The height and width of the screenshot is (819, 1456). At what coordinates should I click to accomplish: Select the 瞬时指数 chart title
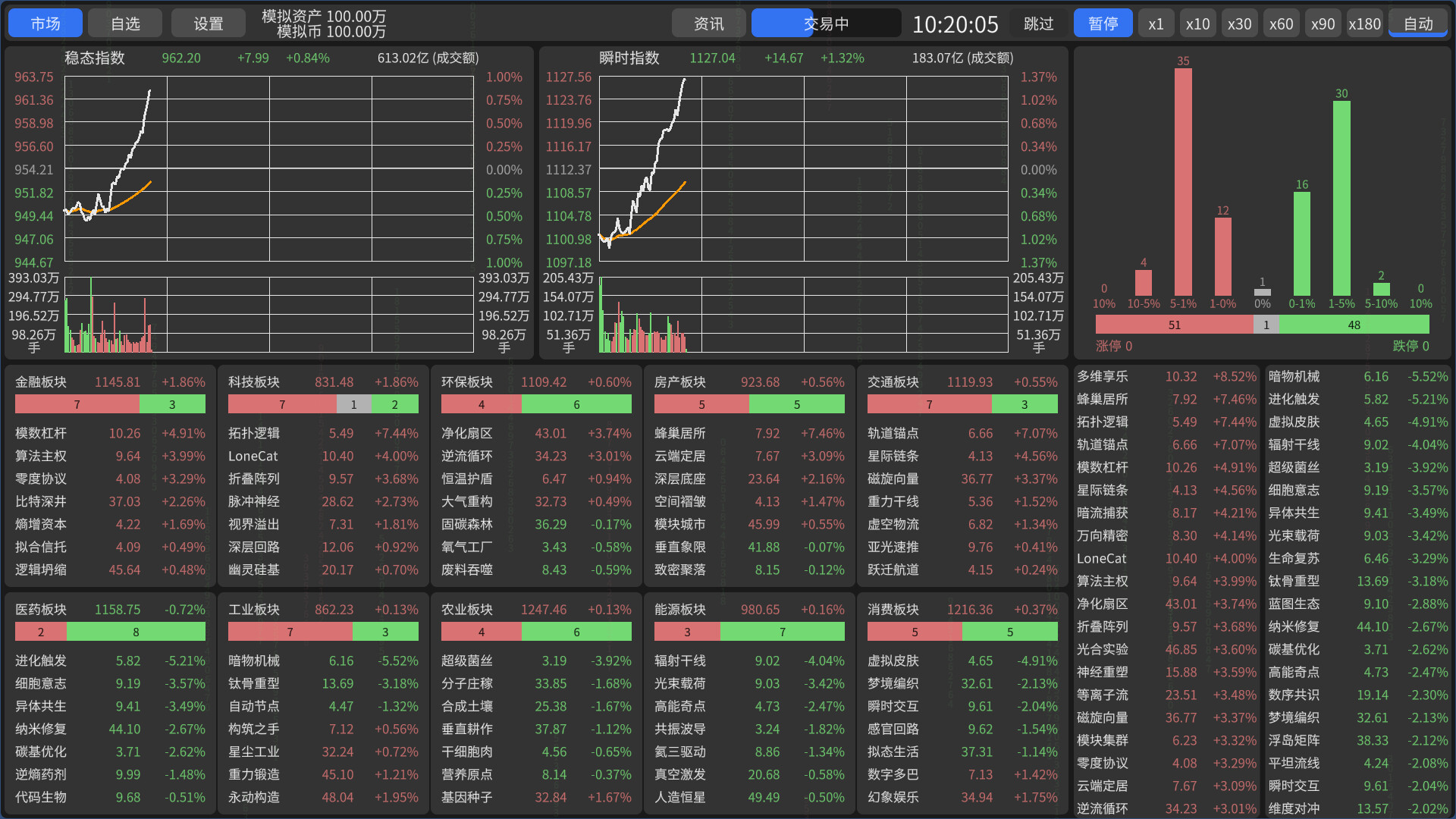coord(629,58)
